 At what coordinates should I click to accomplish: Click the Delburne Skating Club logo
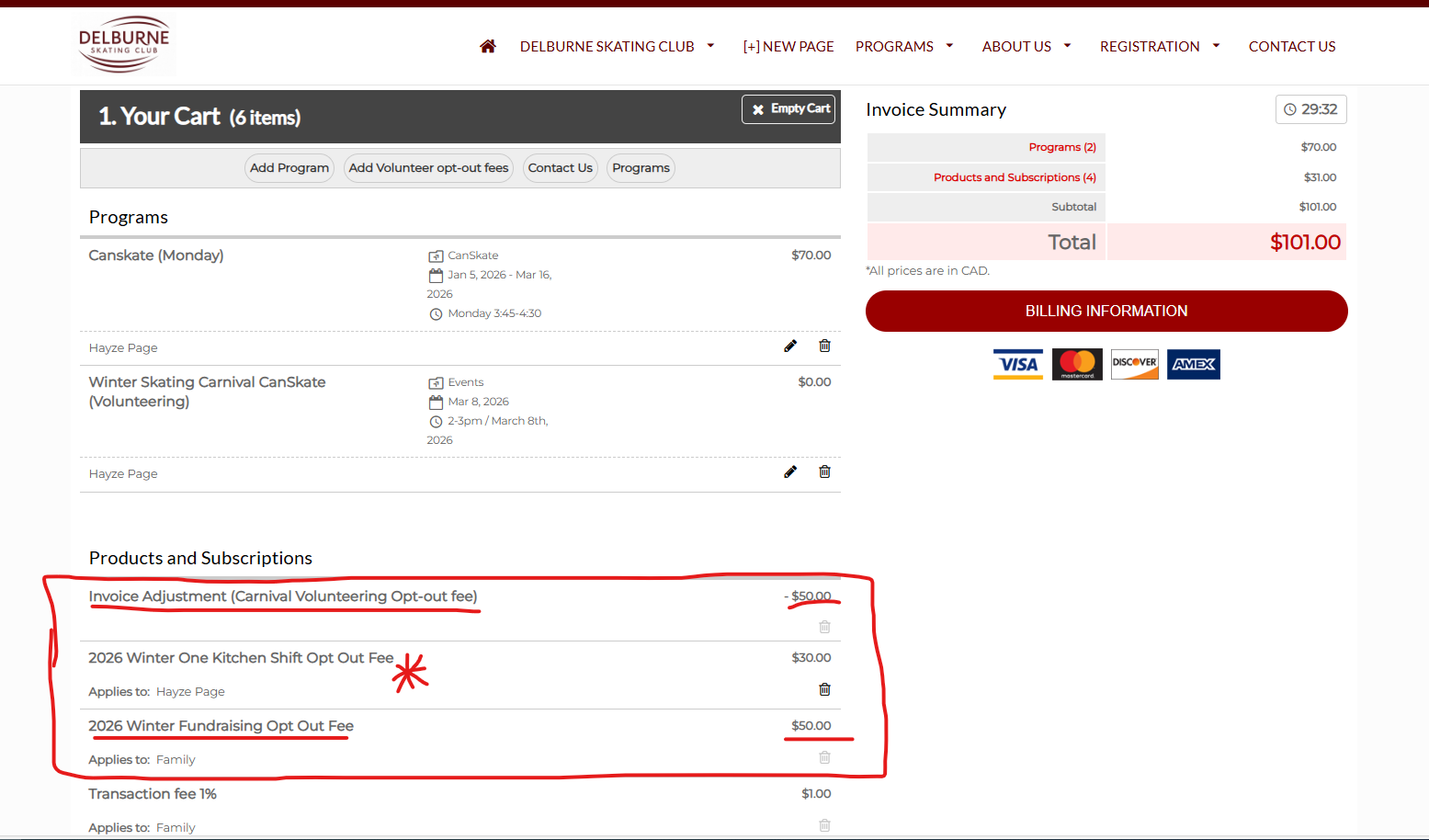click(x=124, y=44)
